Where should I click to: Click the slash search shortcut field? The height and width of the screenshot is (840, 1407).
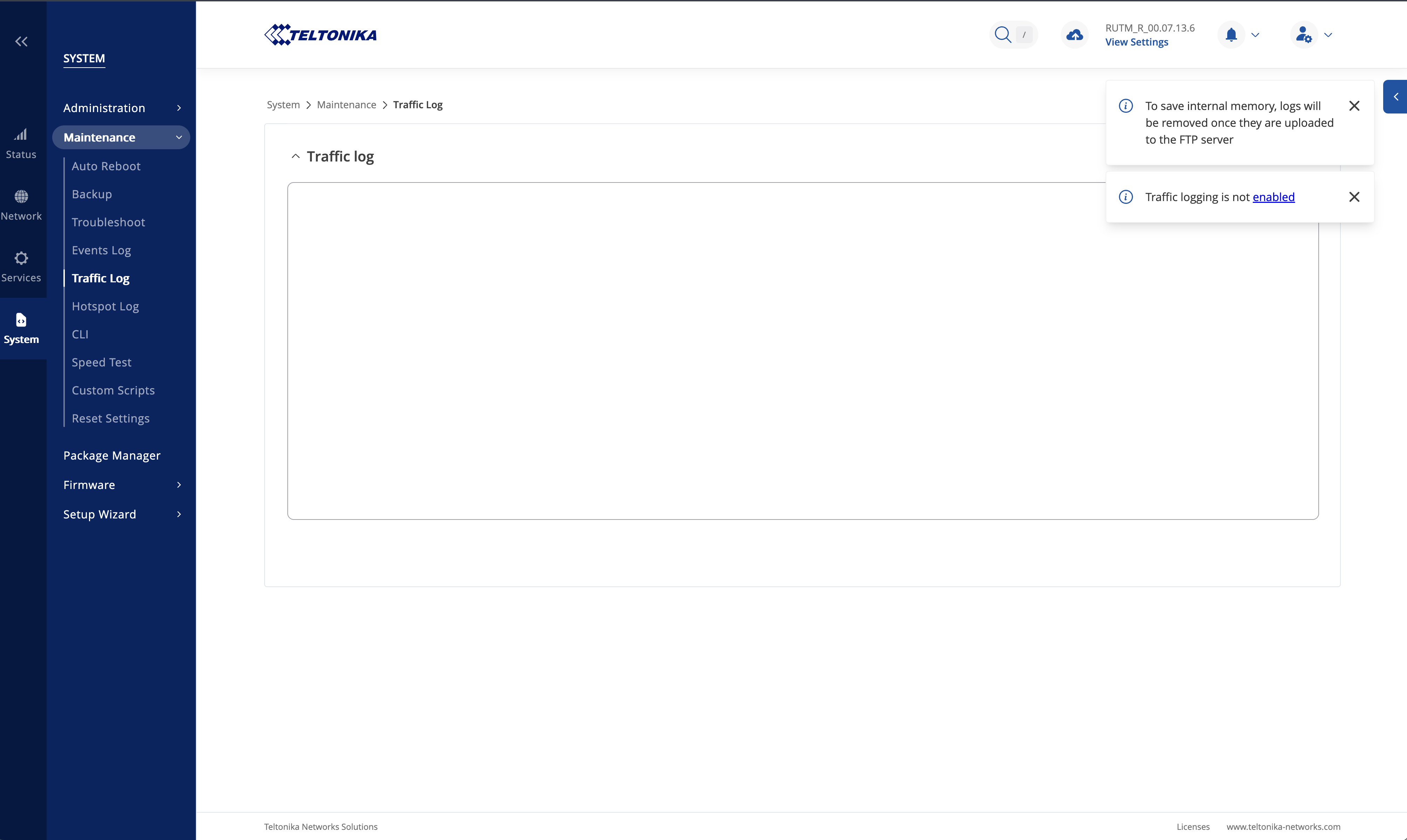click(1024, 35)
